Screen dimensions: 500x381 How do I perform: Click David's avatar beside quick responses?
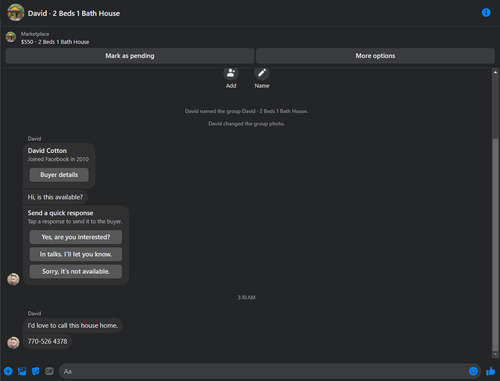(13, 279)
